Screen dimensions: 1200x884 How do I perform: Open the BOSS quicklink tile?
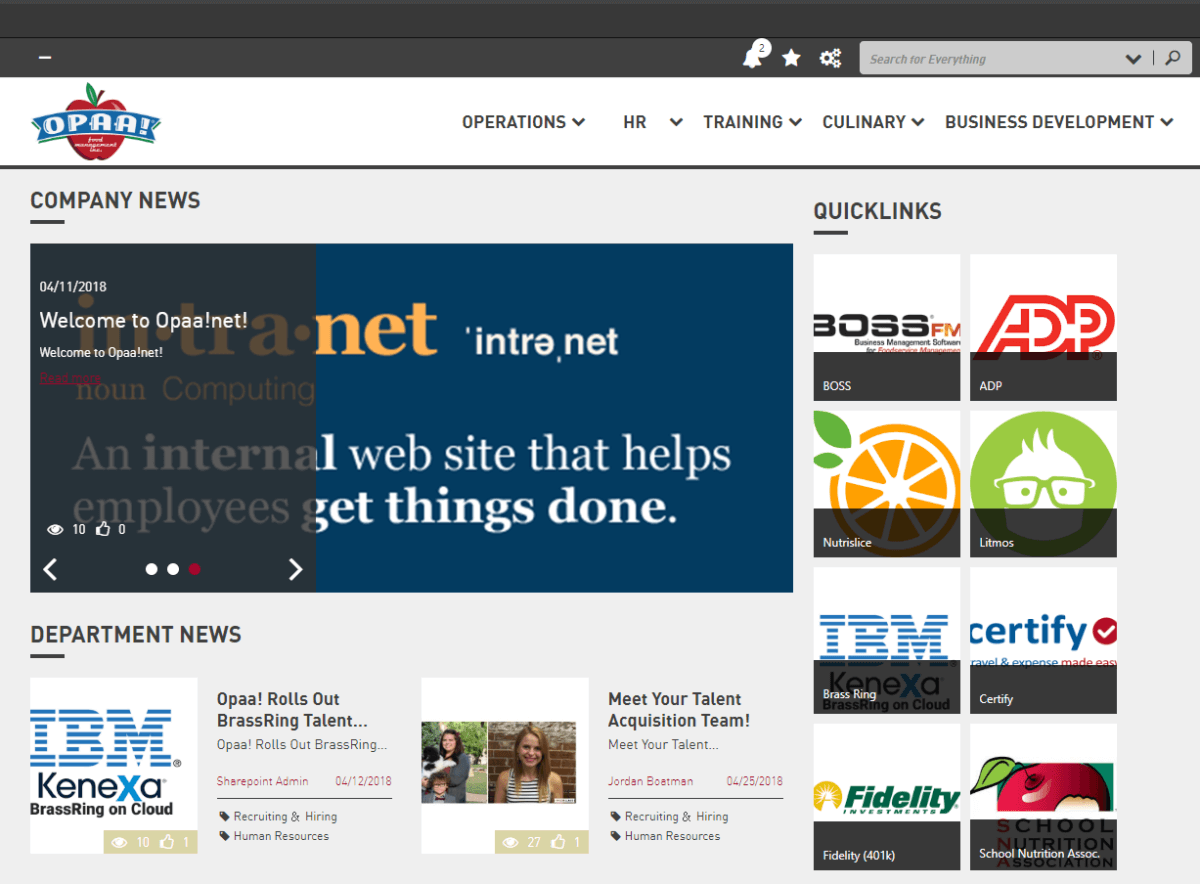coord(886,327)
